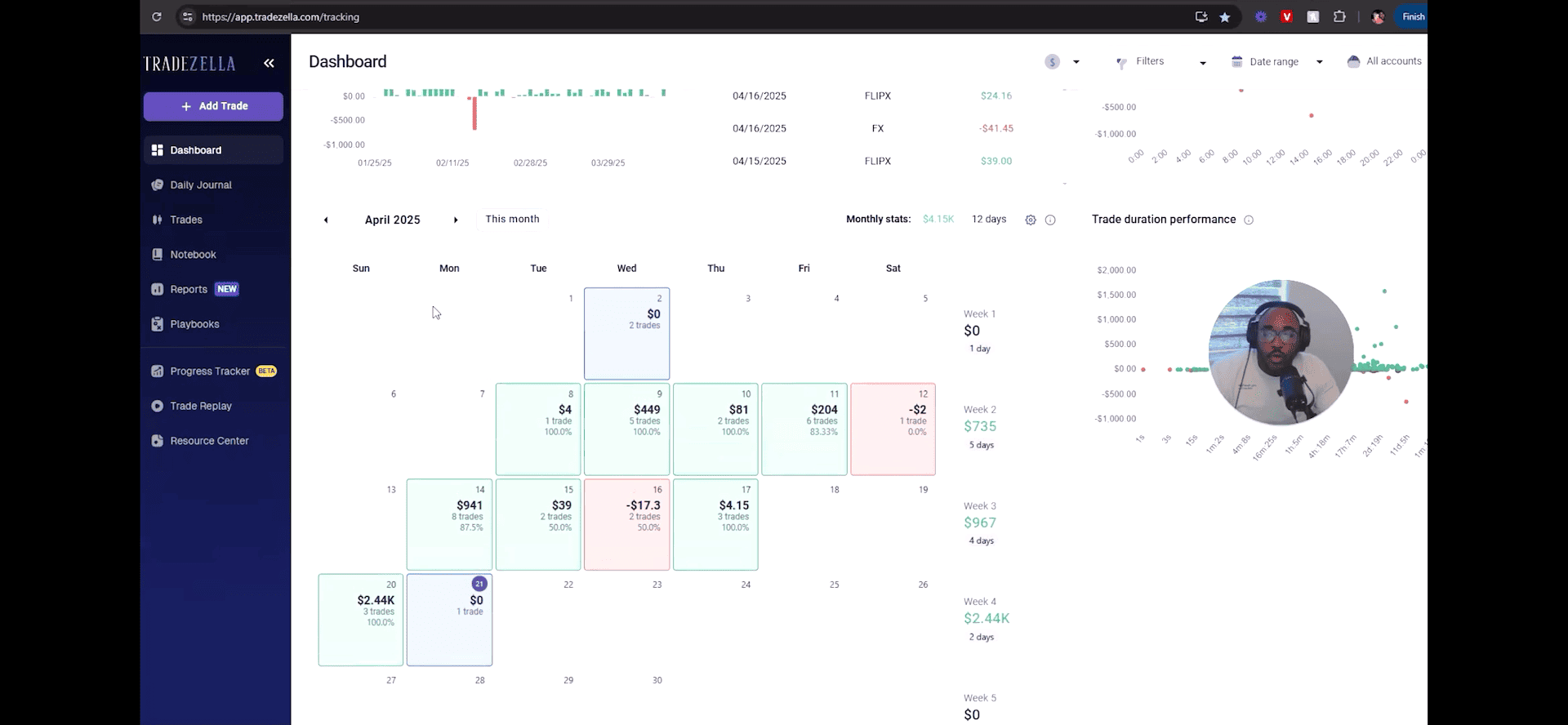Expand the Filters dropdown
Viewport: 1568px width, 725px height.
point(1160,62)
